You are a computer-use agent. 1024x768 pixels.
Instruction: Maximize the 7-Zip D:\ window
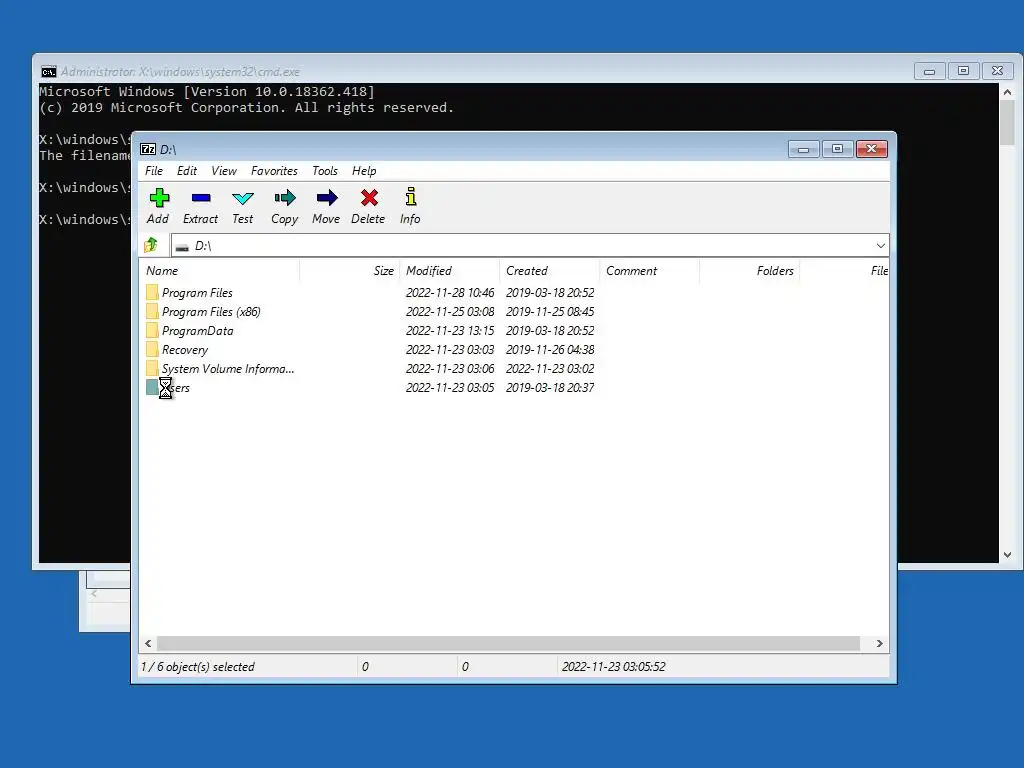[837, 150]
